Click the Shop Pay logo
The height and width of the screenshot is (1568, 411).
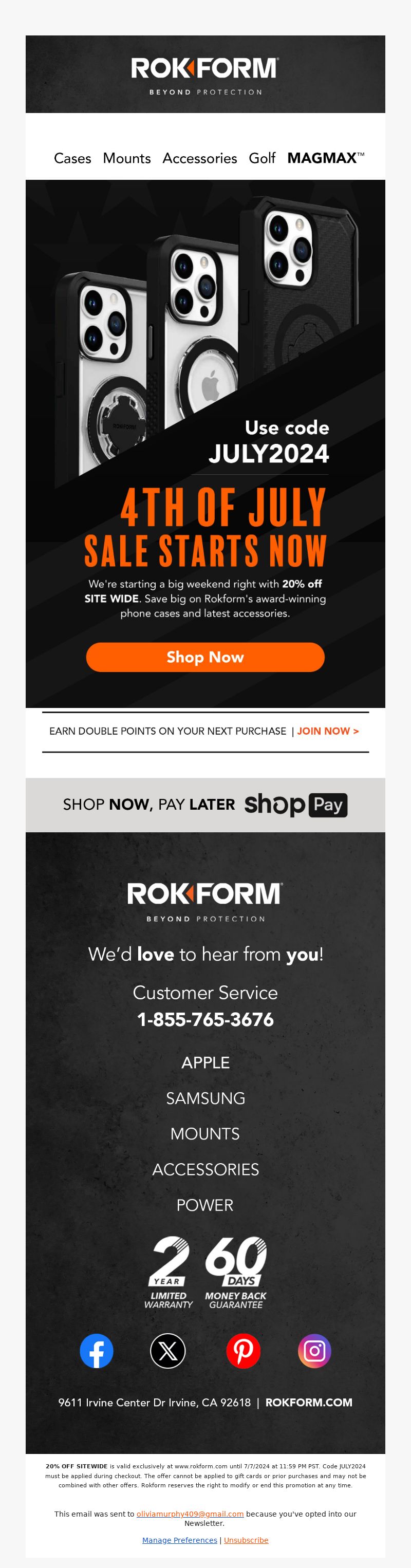pos(296,805)
